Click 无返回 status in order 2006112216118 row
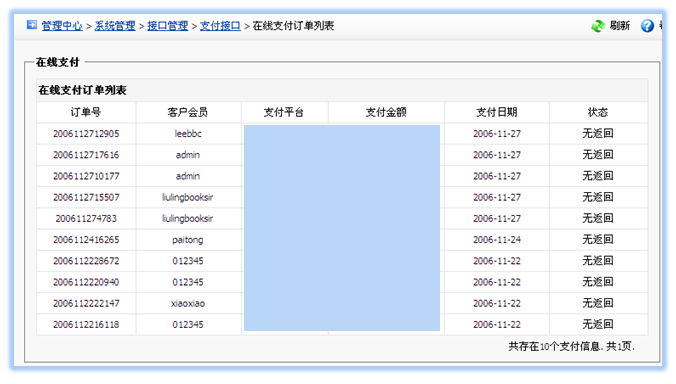676x384 pixels. [x=598, y=325]
